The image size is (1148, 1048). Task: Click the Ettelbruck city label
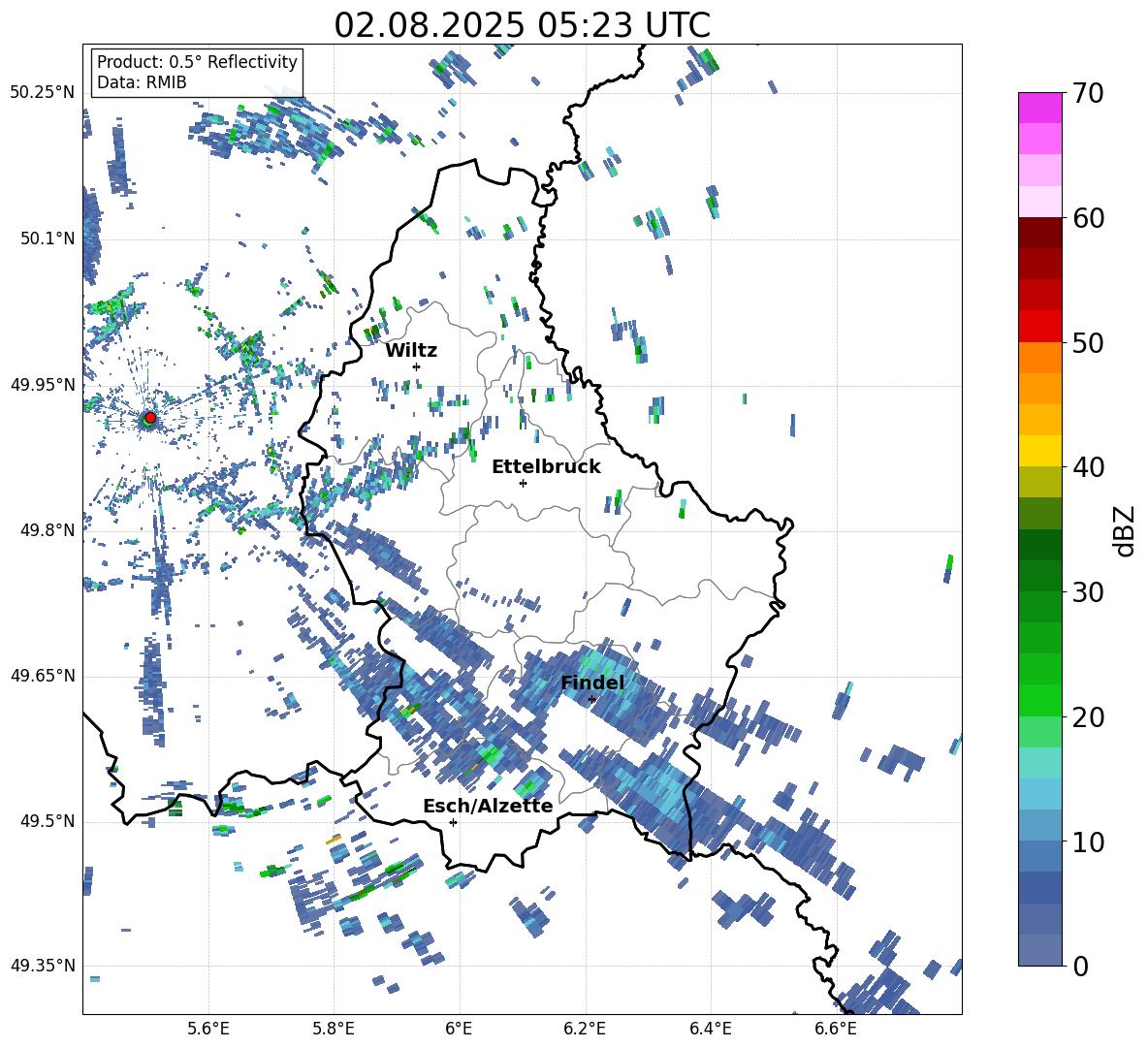tap(546, 467)
